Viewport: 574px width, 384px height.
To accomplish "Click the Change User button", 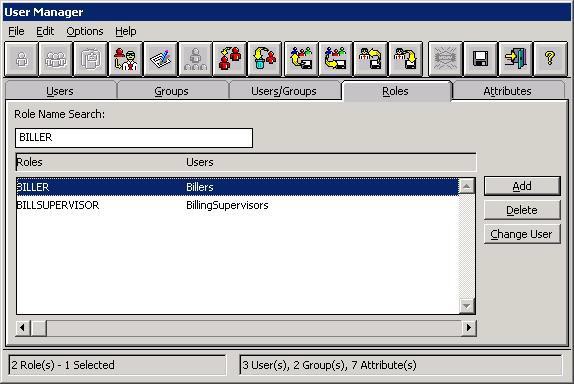I will 522,234.
